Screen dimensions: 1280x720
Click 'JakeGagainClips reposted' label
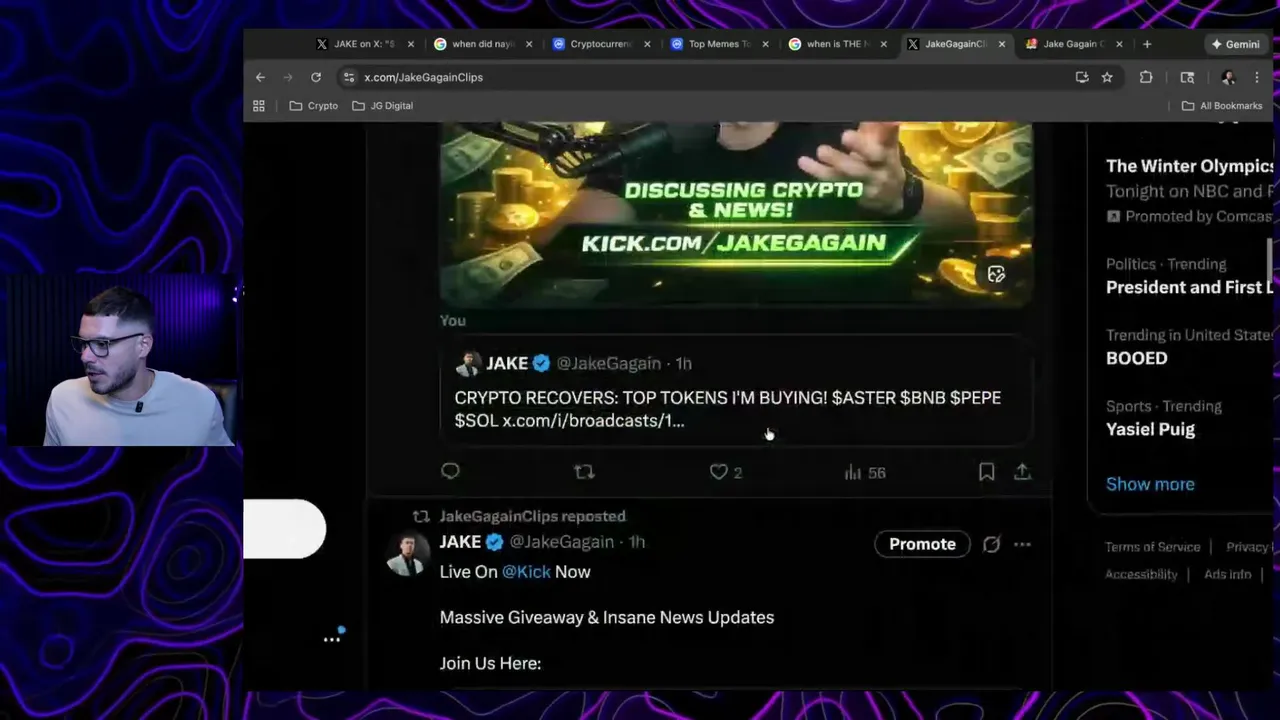click(x=532, y=516)
